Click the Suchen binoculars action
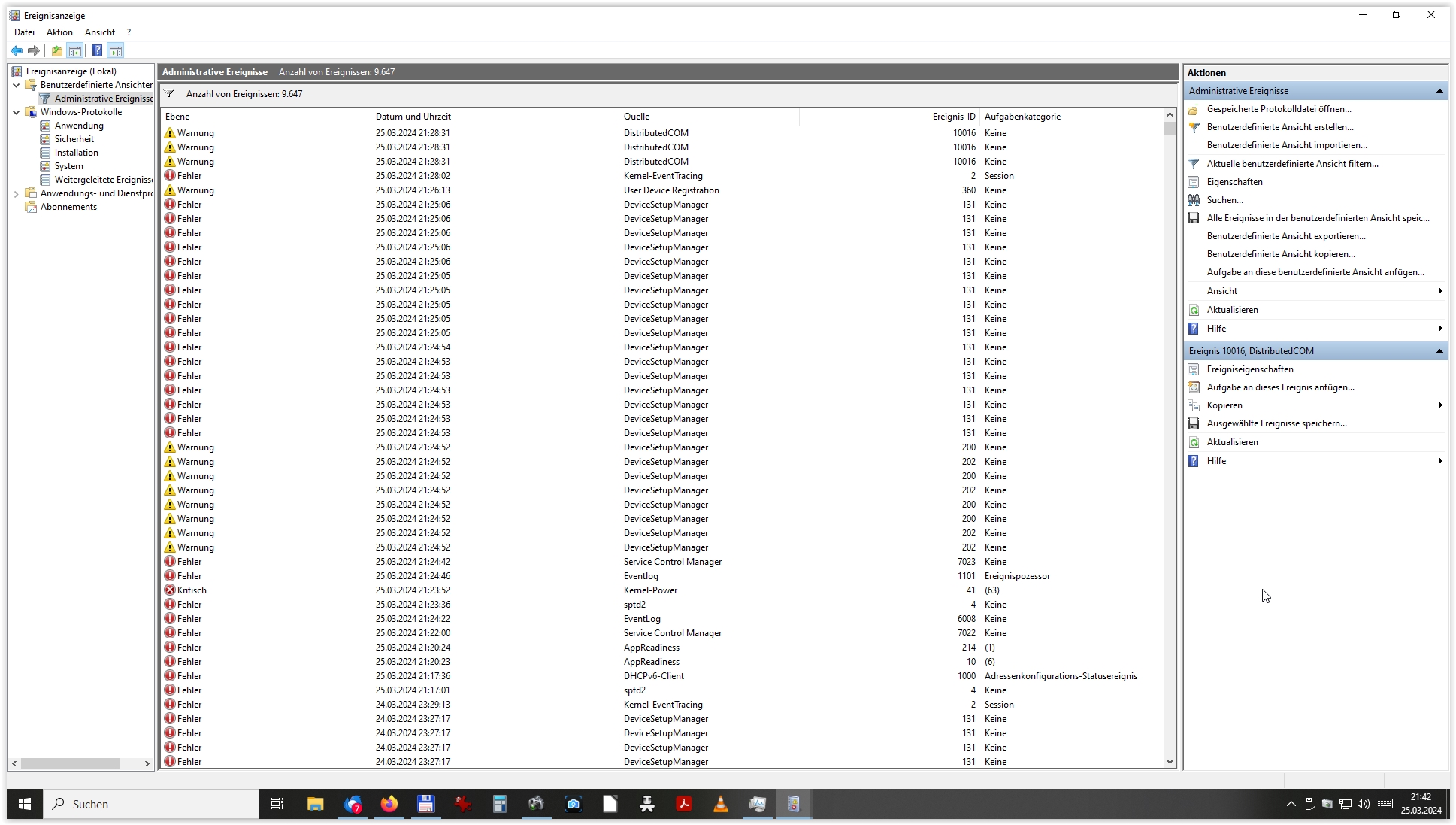The height and width of the screenshot is (825, 1456). [x=1224, y=200]
